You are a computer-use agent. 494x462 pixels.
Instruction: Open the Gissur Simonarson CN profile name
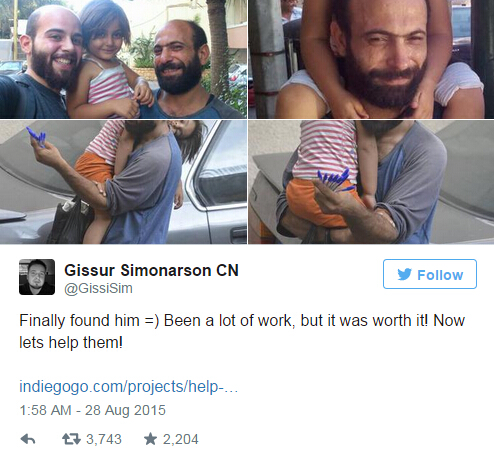point(151,270)
